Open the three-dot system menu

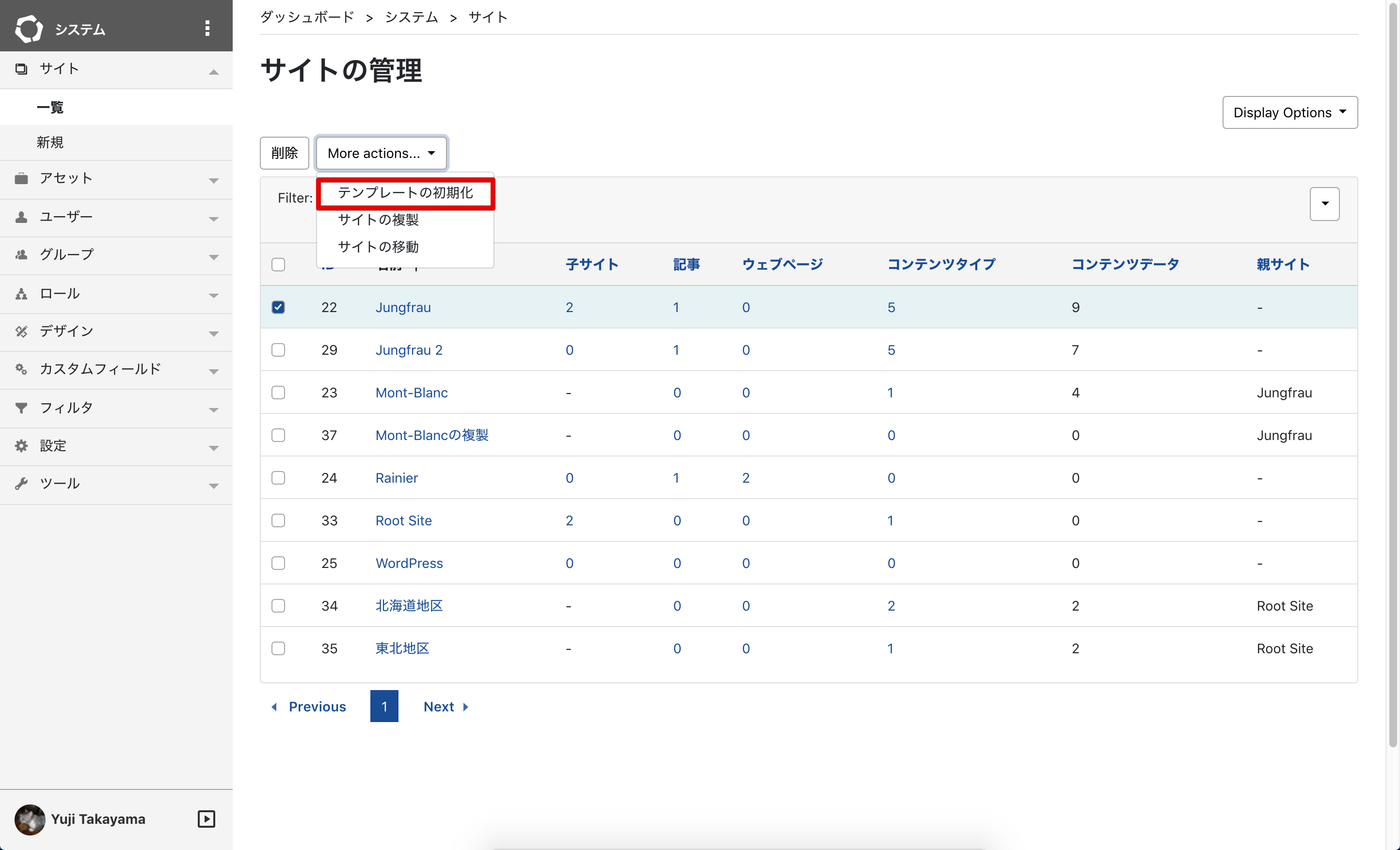pyautogui.click(x=207, y=29)
